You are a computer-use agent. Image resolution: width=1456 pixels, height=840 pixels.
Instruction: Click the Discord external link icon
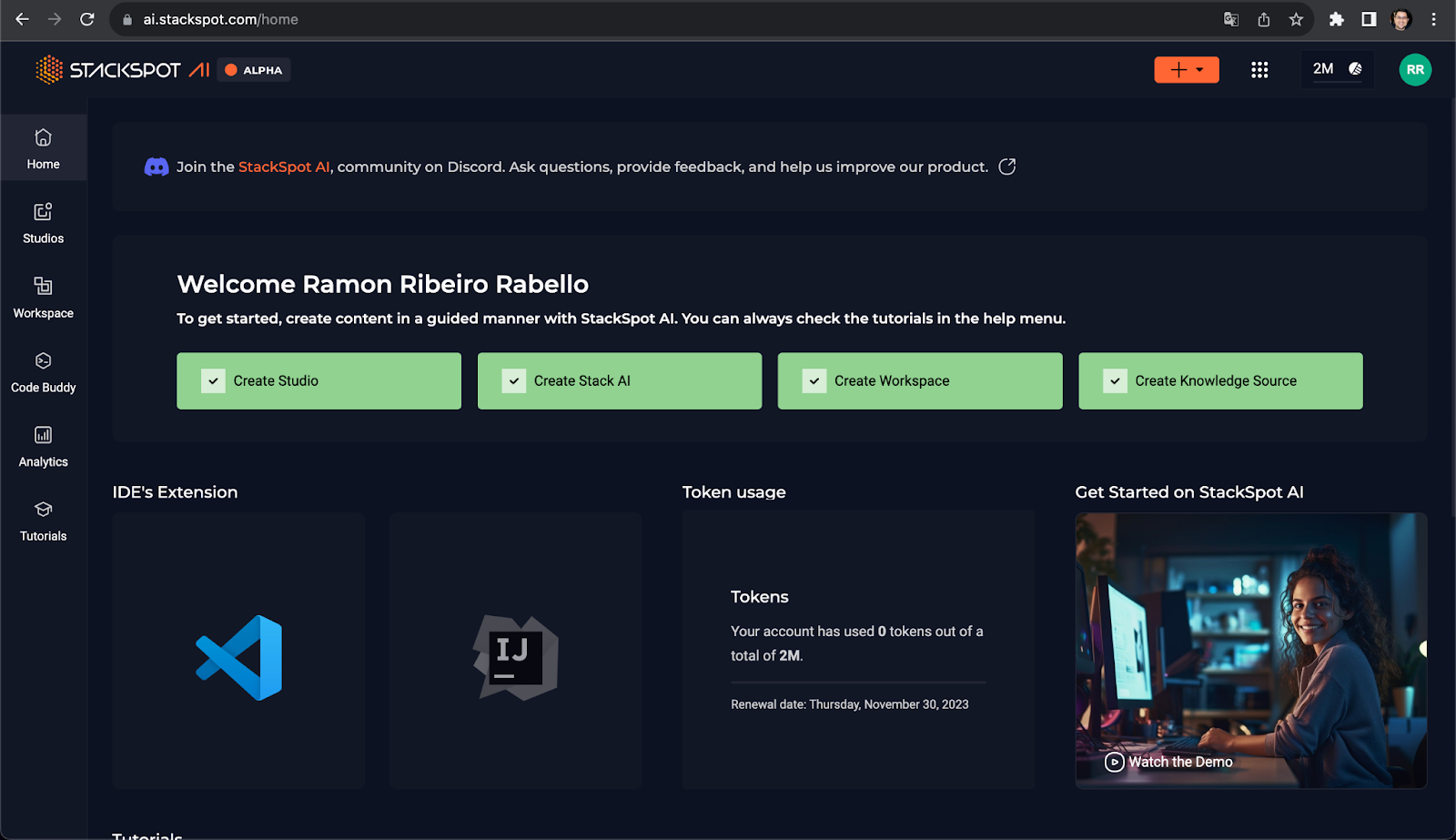(1006, 167)
